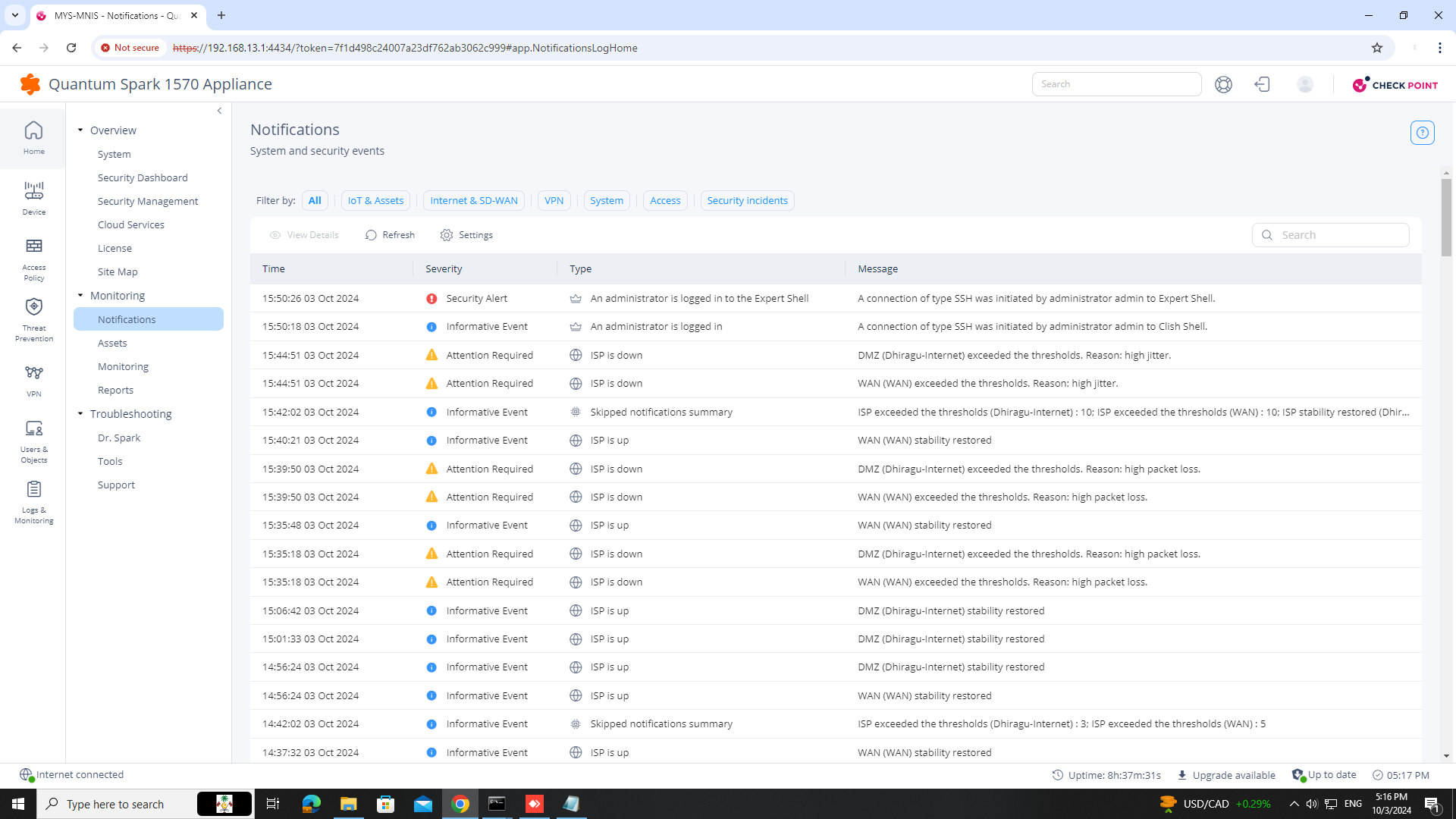Open Users & Objects sidebar icon
Screen dimensions: 1456x819
click(33, 441)
